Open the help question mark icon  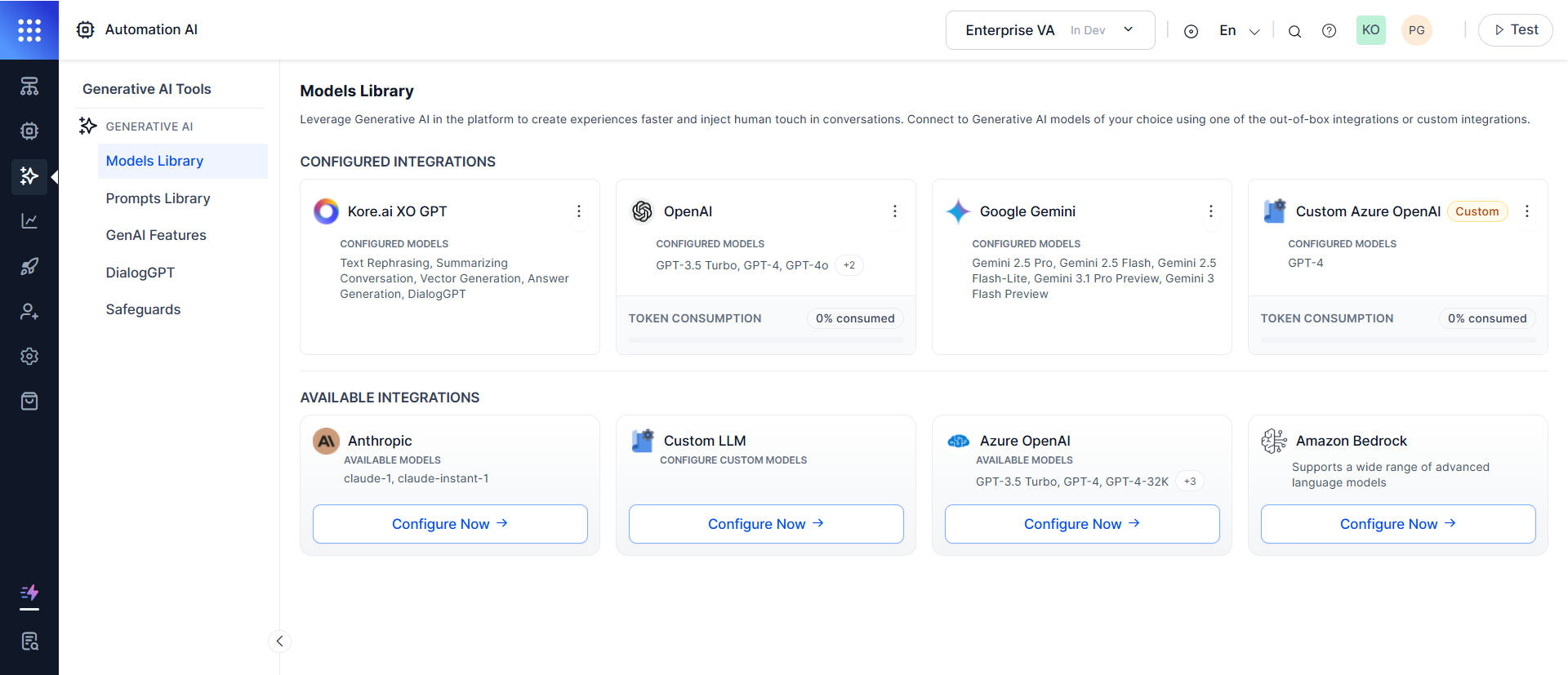tap(1329, 31)
